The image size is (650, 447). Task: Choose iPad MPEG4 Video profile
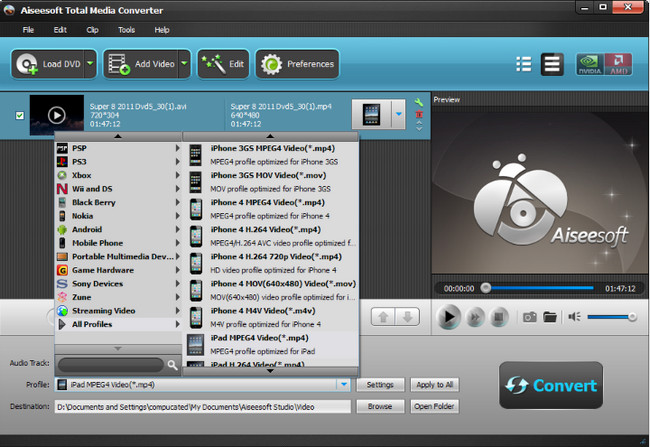click(x=271, y=344)
